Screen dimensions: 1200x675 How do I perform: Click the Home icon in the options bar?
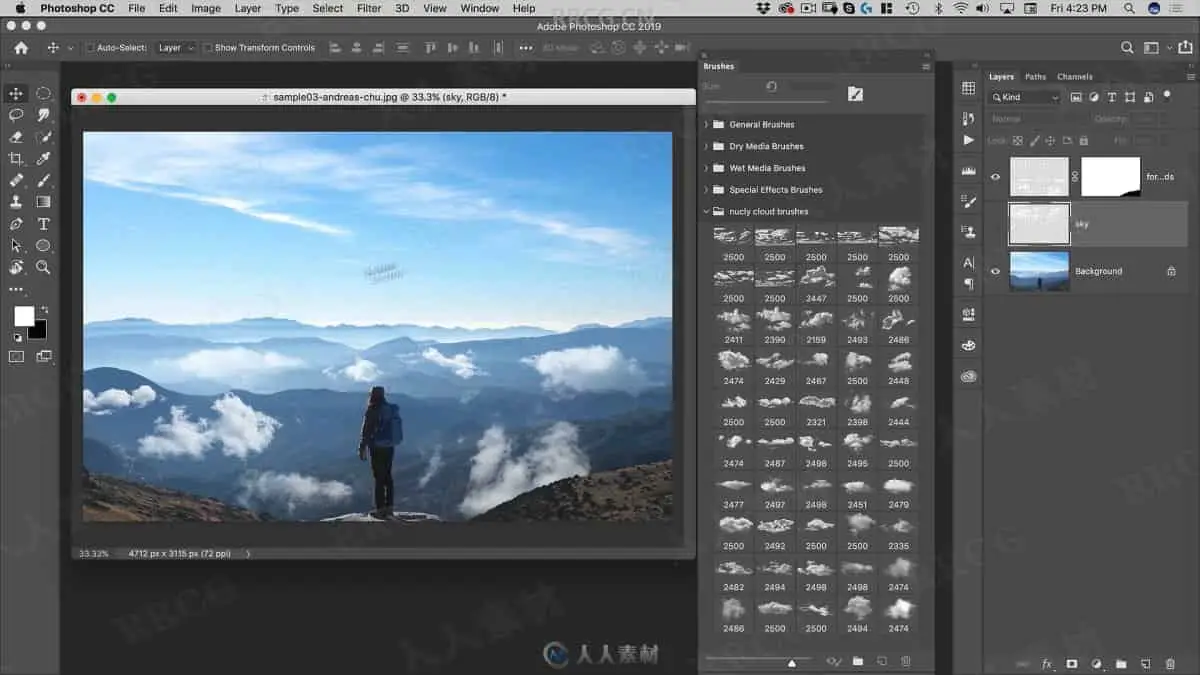pos(21,47)
